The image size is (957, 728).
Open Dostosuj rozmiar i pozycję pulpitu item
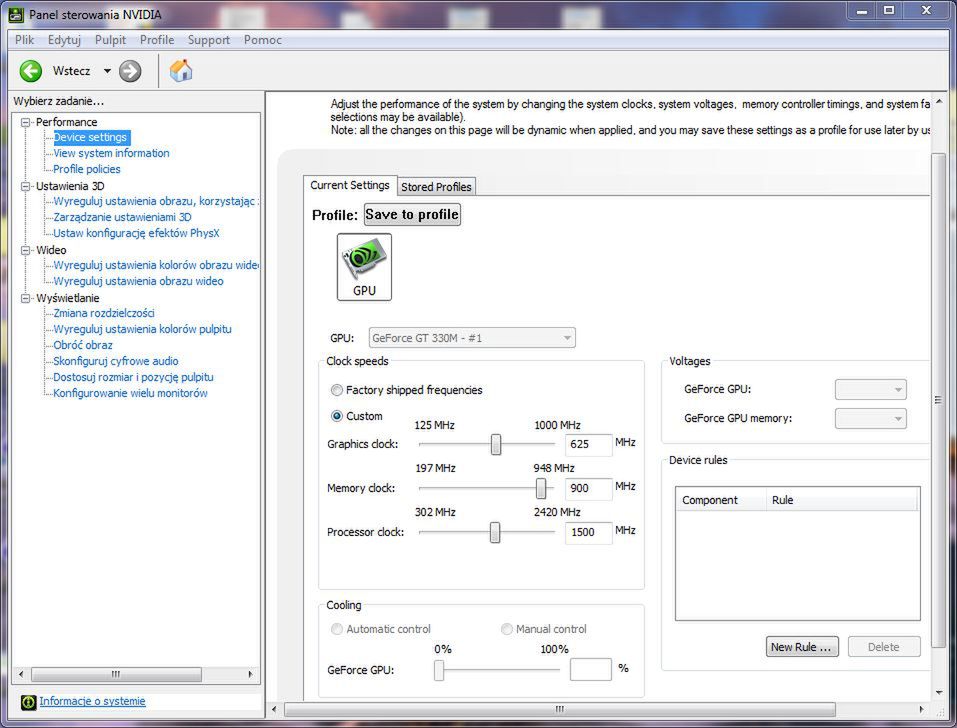(x=133, y=377)
